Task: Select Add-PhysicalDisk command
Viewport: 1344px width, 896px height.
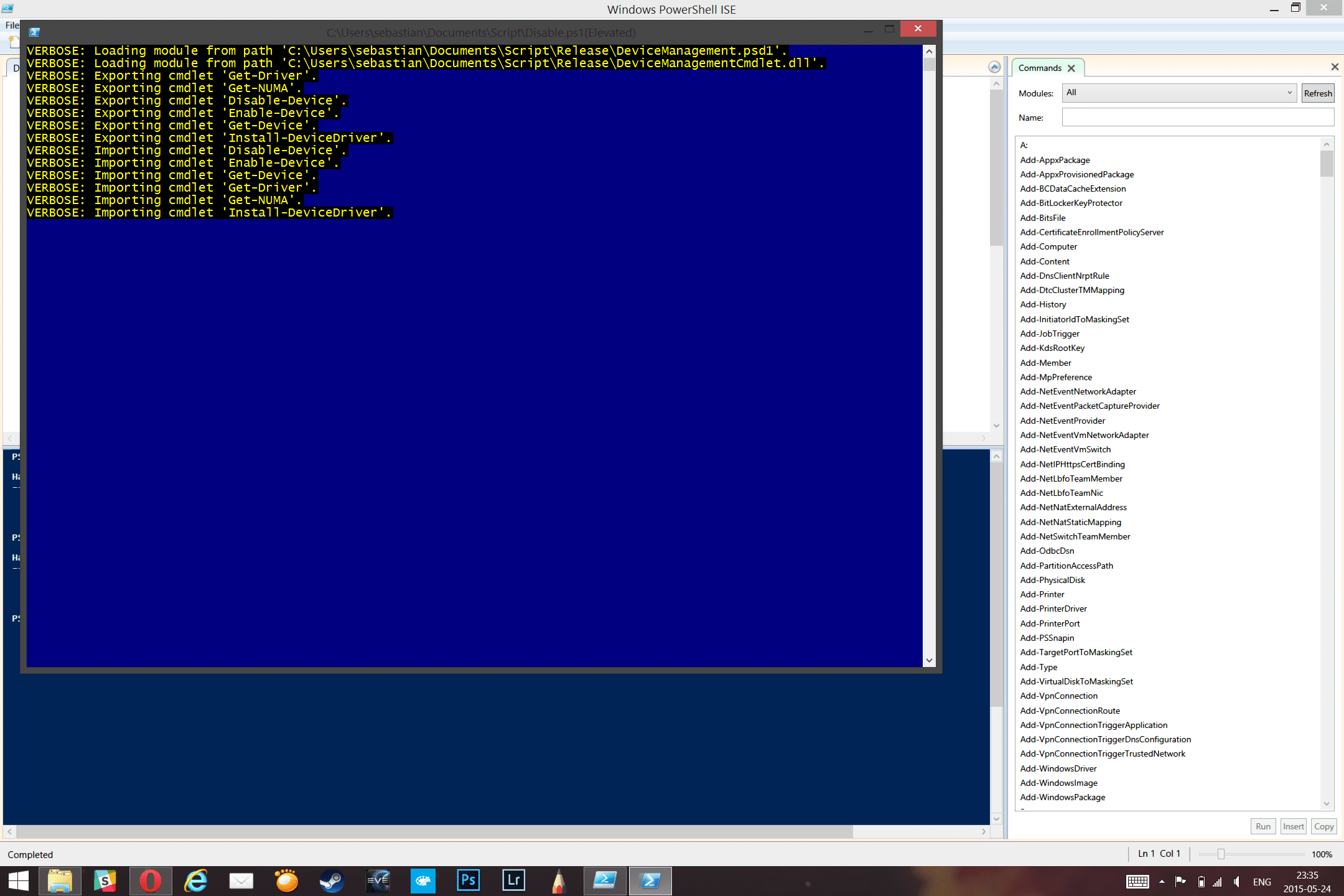Action: point(1052,580)
